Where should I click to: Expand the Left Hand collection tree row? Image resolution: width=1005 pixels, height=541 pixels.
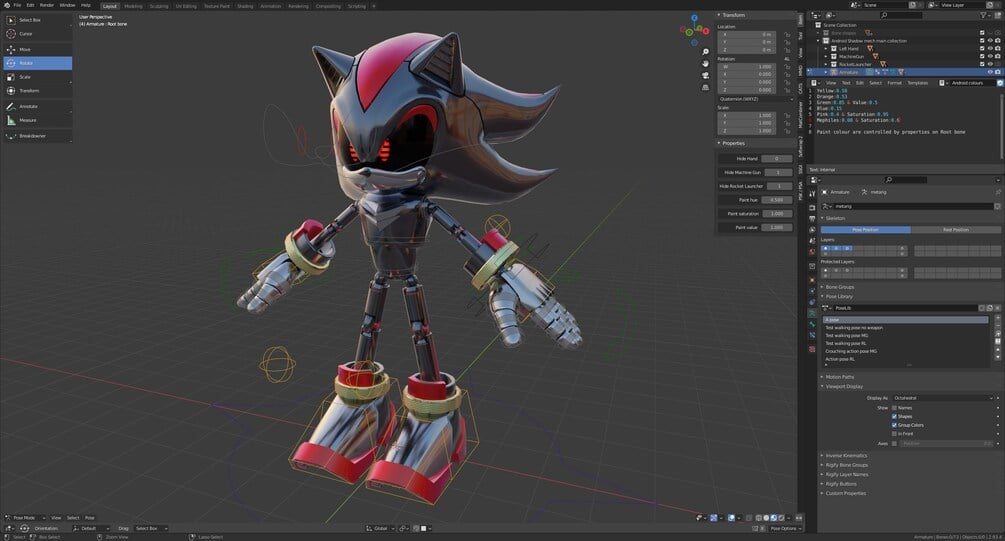point(826,49)
